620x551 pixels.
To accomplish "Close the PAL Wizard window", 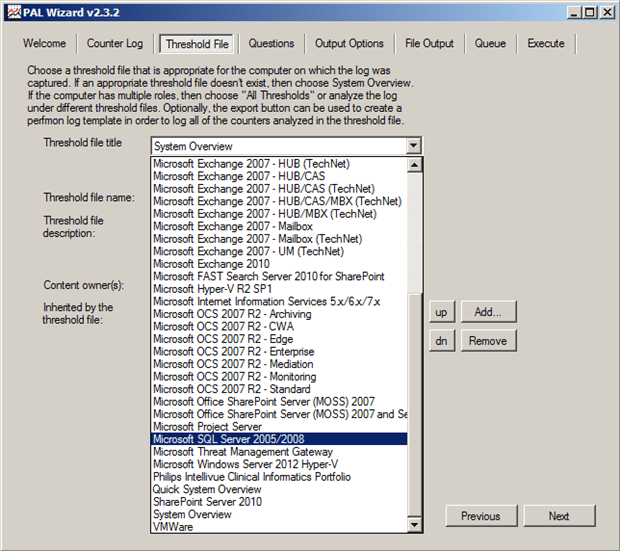I will [x=607, y=13].
